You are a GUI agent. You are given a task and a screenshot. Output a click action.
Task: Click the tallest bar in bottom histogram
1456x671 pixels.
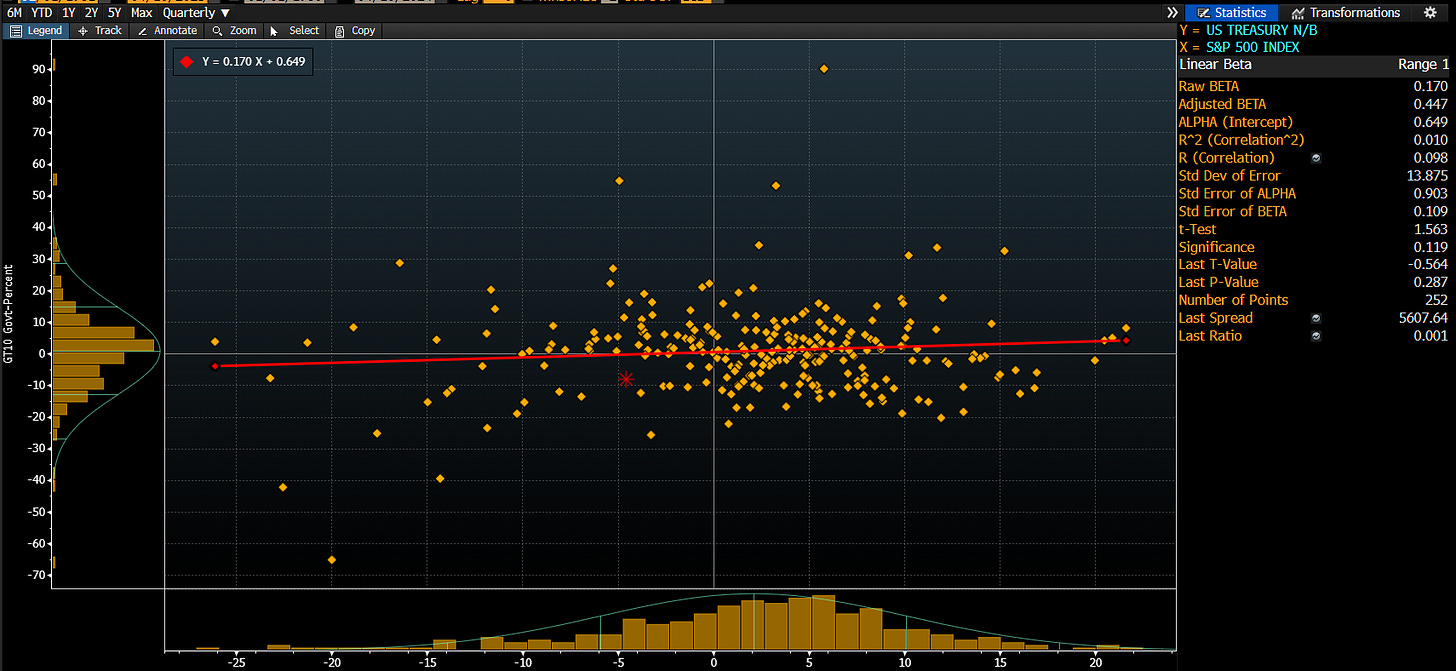coord(823,621)
